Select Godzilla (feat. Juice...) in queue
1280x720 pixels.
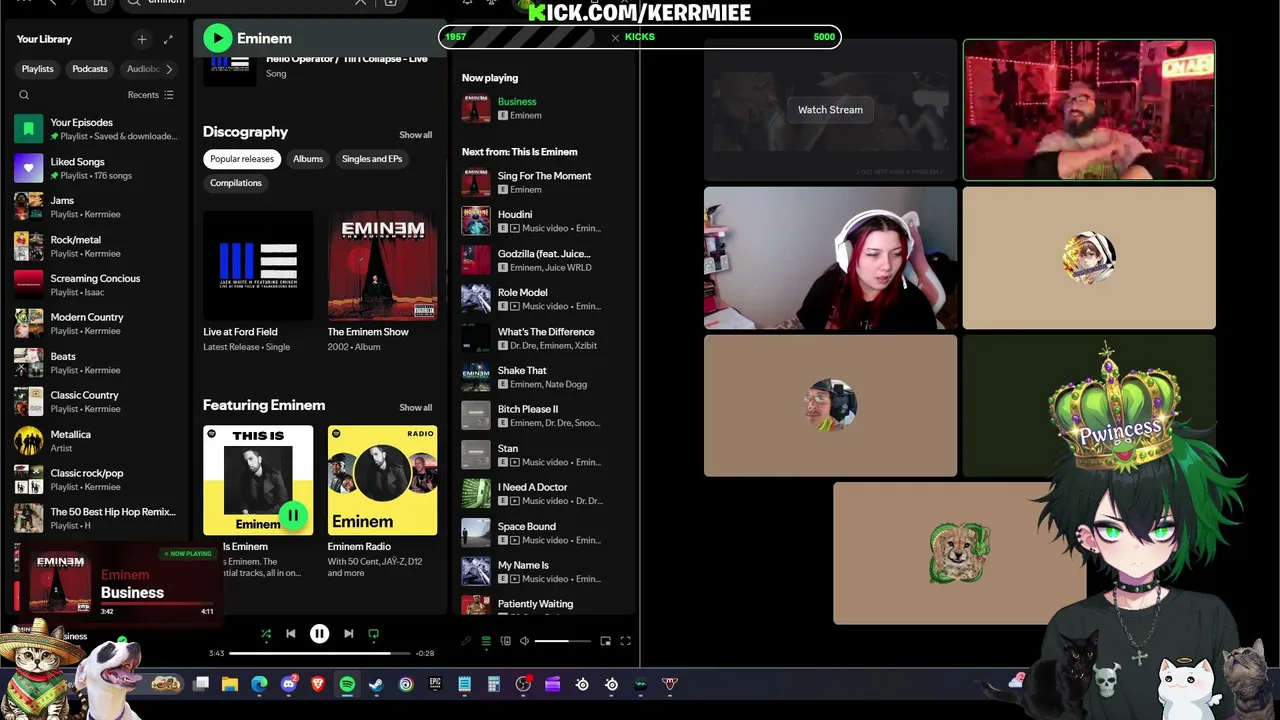point(545,260)
